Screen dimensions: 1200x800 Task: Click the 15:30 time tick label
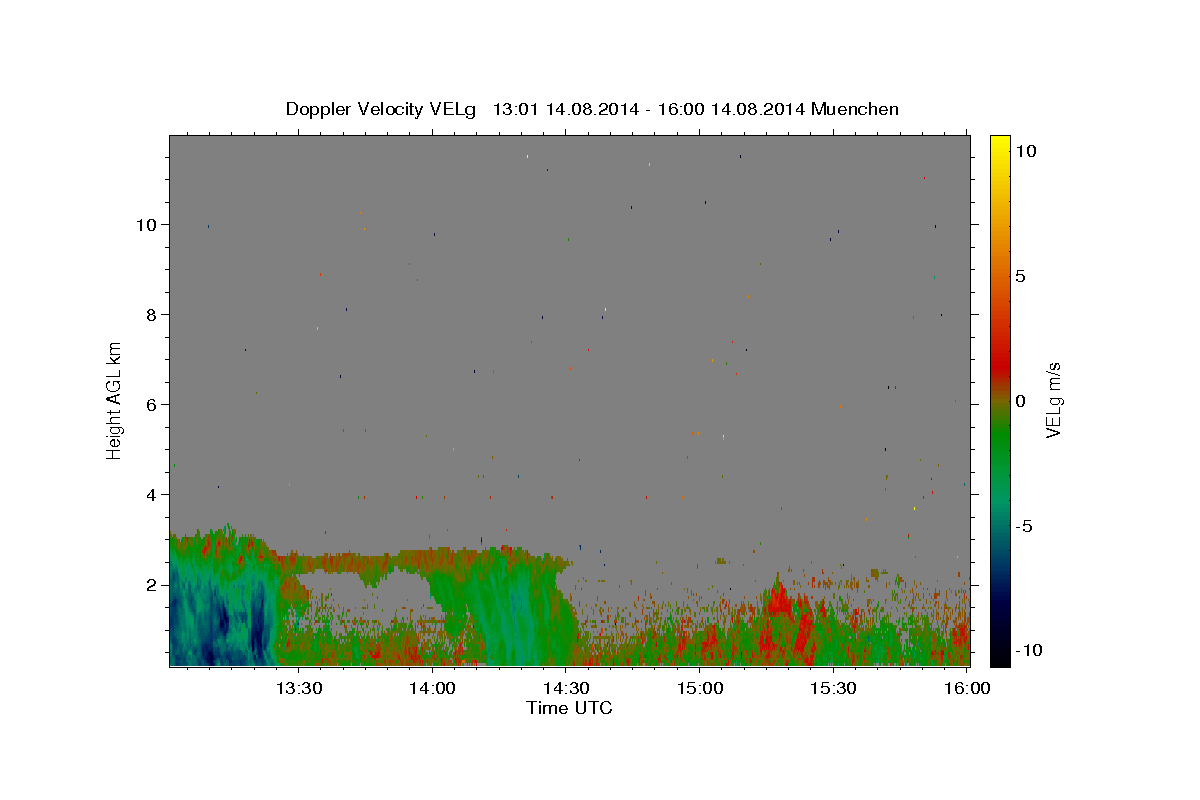pos(834,688)
